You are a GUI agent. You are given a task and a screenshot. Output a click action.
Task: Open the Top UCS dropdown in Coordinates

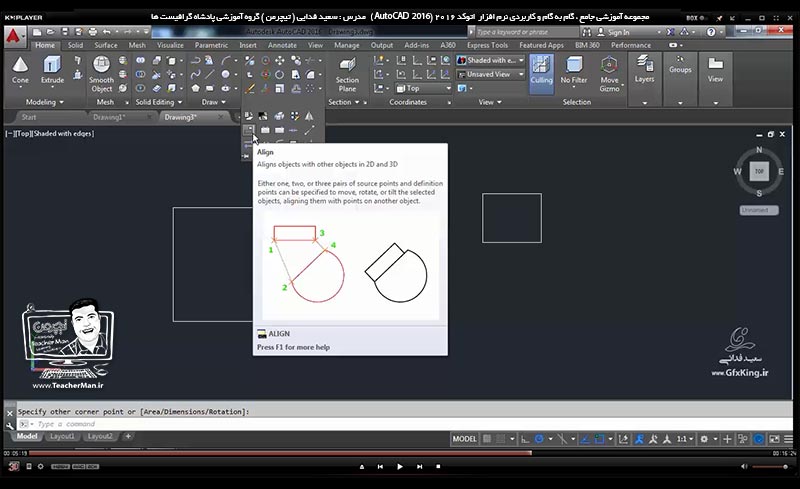424,88
